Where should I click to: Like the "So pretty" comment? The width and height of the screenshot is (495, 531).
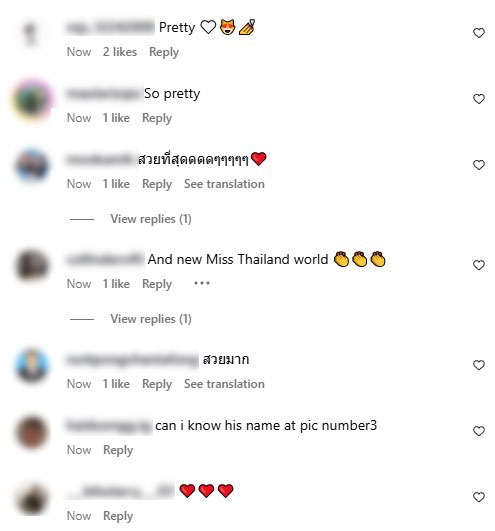(478, 99)
